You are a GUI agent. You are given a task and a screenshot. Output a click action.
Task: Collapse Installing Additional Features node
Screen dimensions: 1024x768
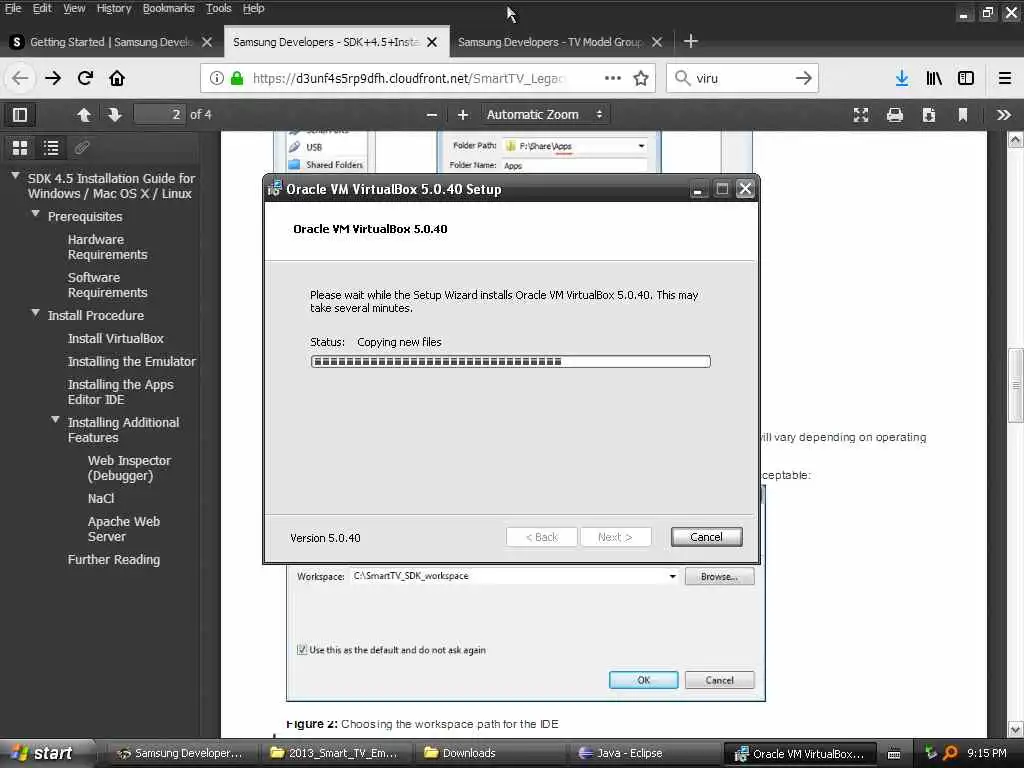click(56, 420)
